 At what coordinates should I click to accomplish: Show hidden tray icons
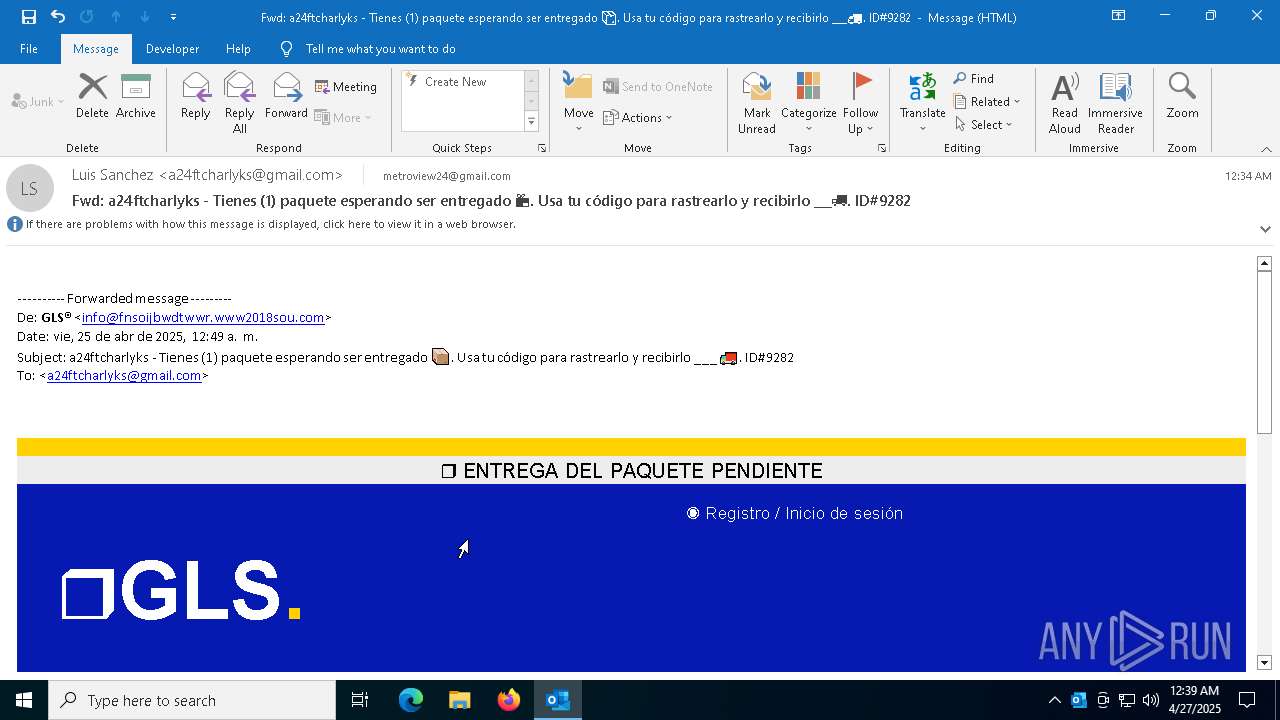click(x=1054, y=700)
